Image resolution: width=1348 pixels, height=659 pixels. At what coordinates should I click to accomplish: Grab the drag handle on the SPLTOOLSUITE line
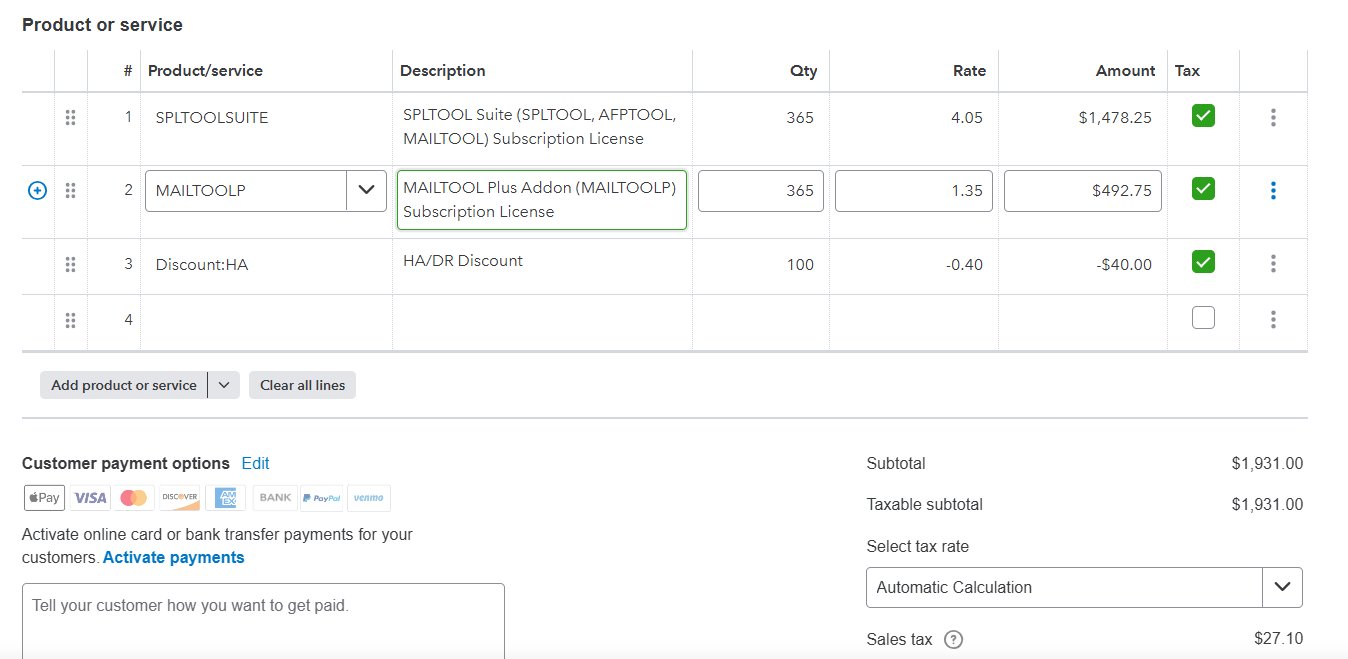[70, 117]
